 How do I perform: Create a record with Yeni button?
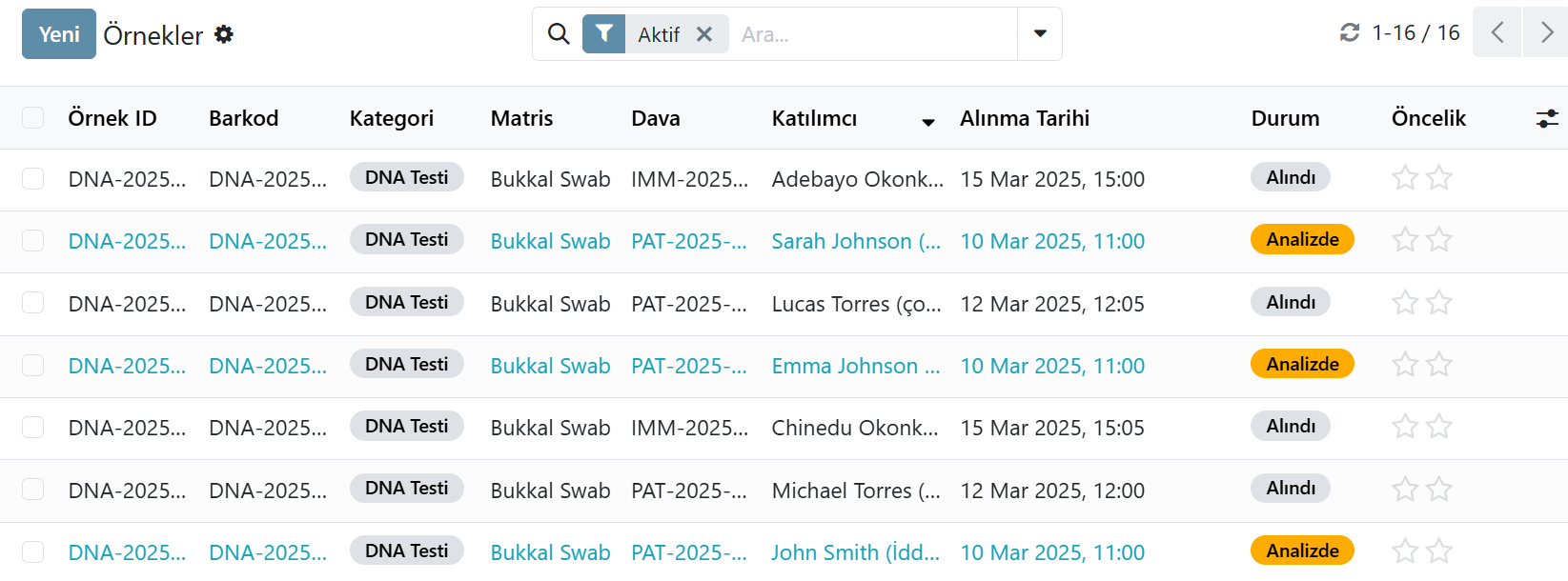[59, 34]
